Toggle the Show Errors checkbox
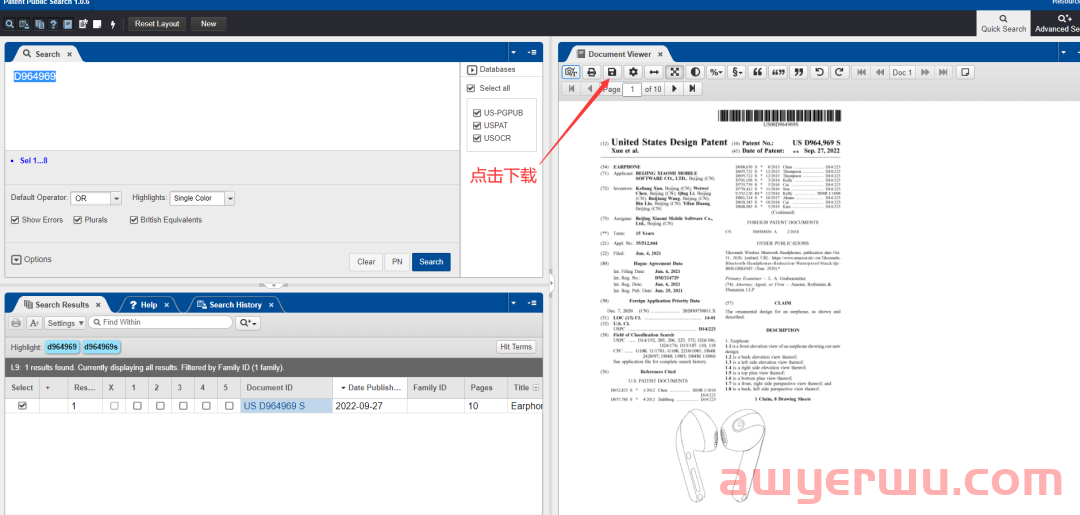 (15, 220)
